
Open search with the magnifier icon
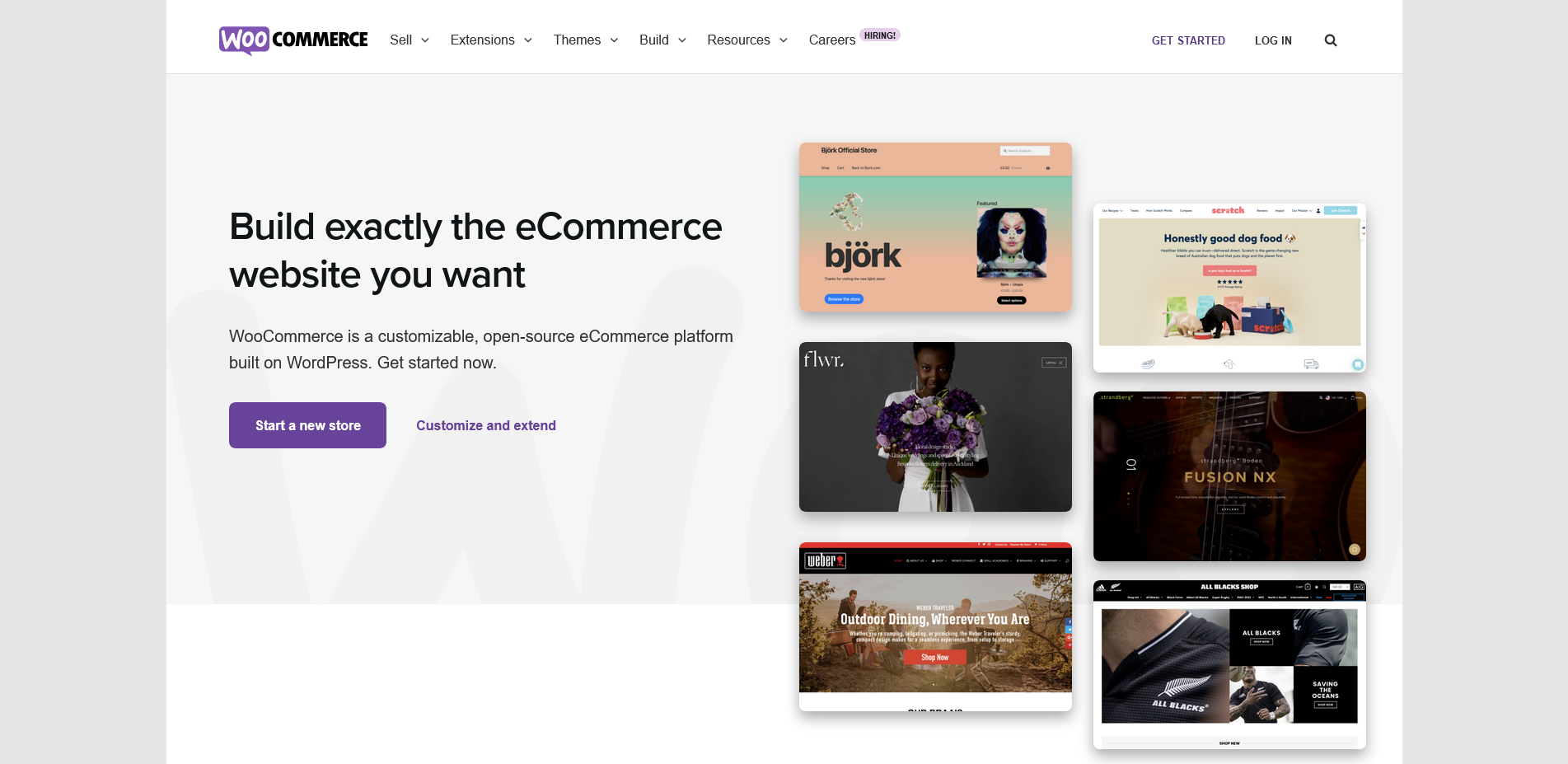click(x=1330, y=40)
